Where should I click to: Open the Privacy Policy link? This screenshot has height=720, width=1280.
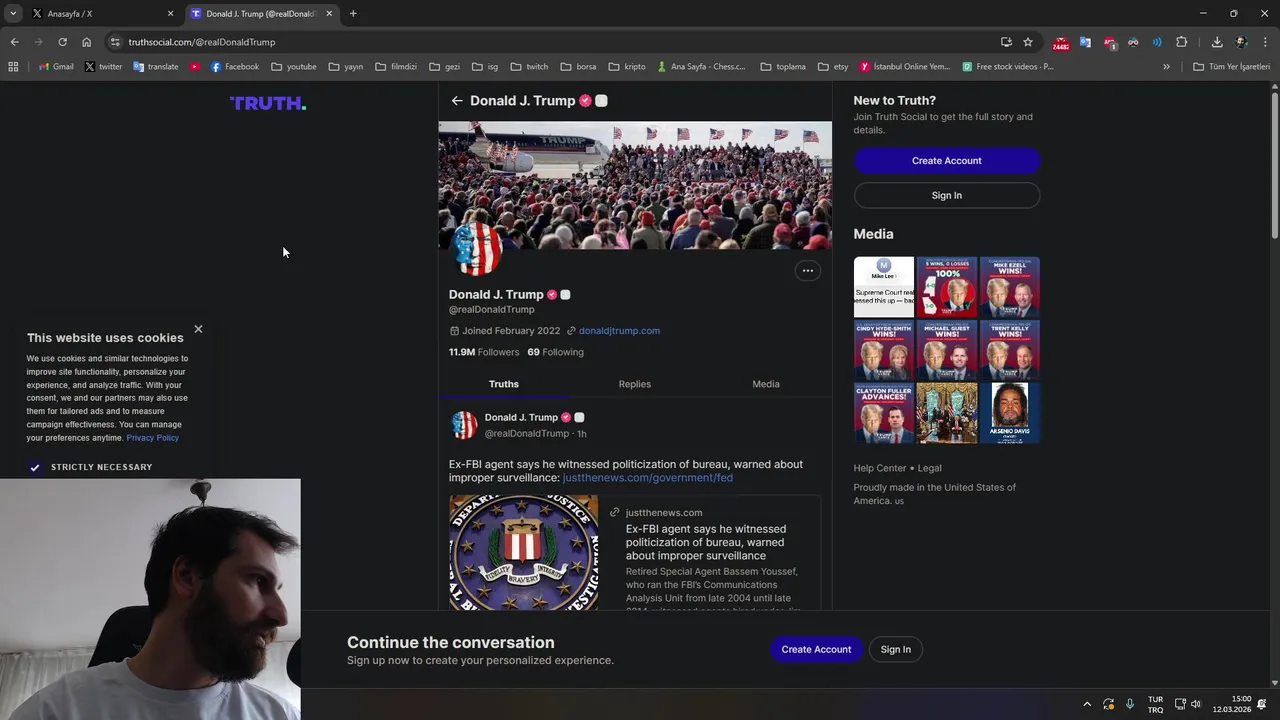coord(153,438)
